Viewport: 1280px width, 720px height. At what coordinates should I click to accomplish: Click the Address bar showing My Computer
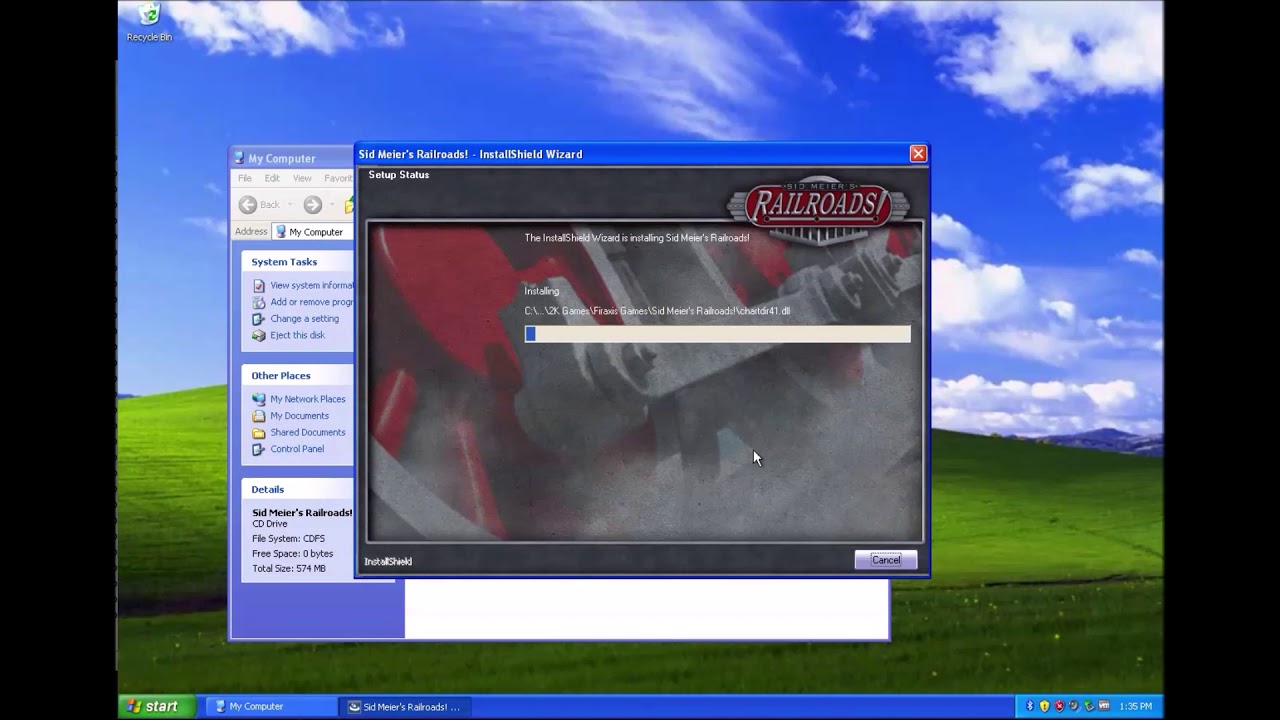[x=313, y=232]
